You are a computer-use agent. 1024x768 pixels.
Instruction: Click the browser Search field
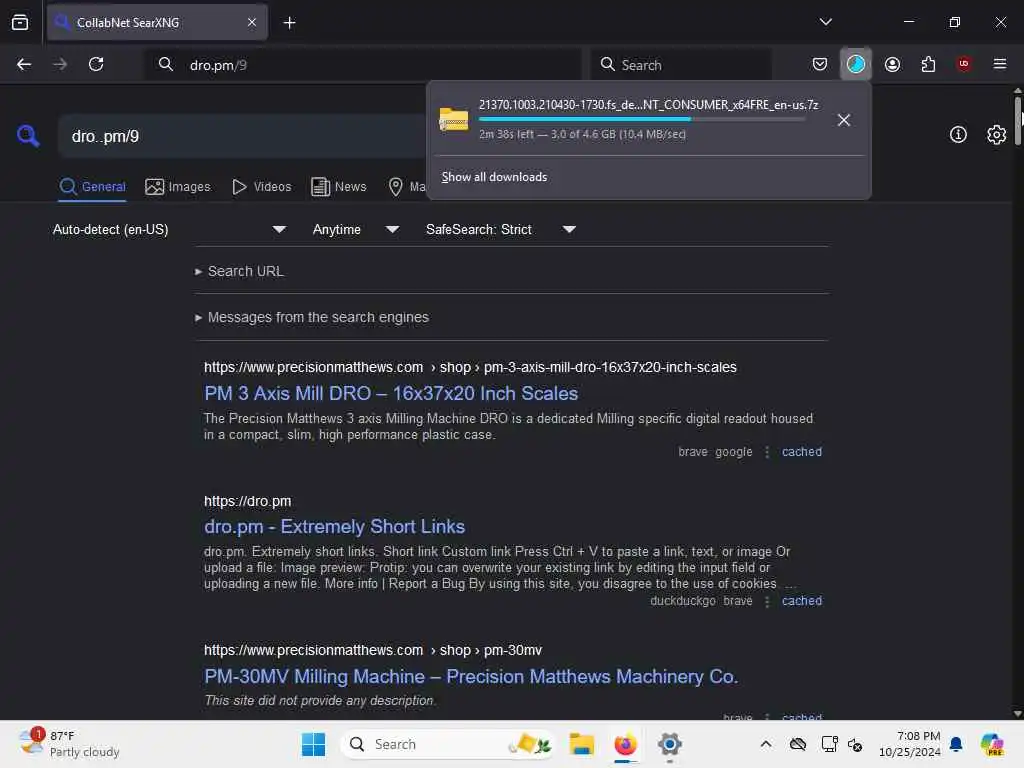(x=681, y=65)
